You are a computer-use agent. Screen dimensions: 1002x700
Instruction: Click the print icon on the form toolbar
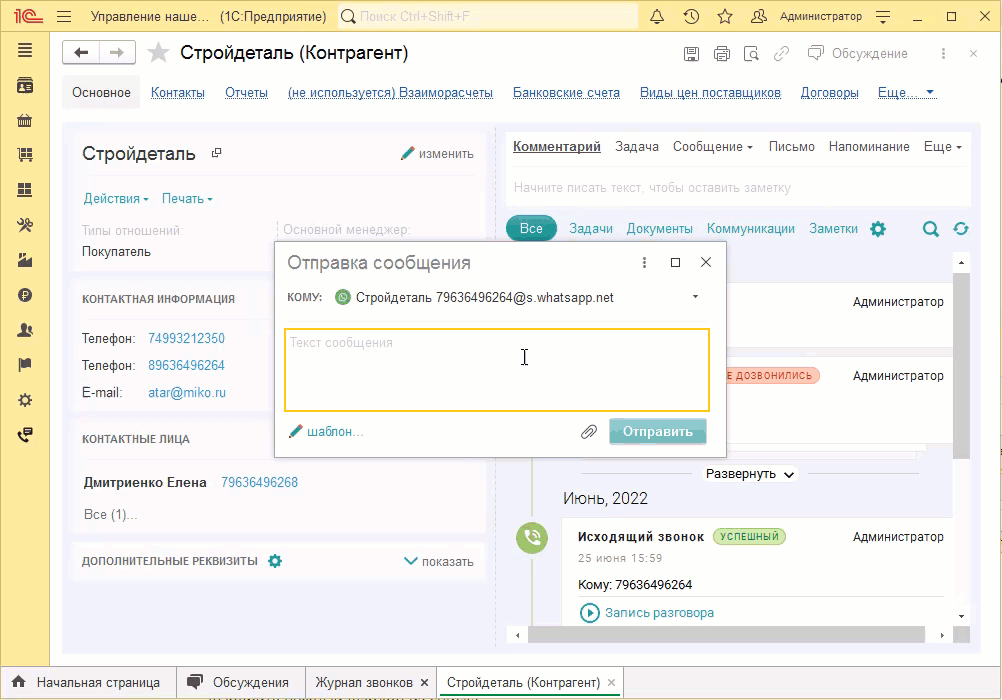(x=722, y=55)
